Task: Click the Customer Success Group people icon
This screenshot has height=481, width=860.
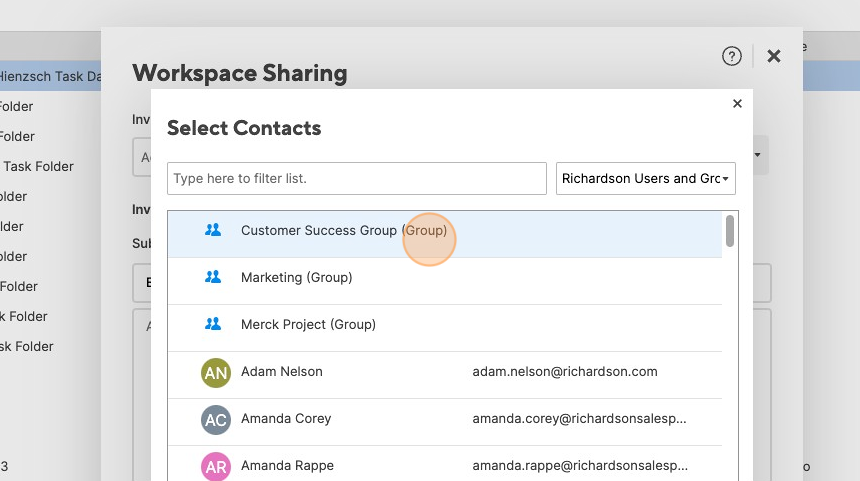Action: tap(212, 230)
